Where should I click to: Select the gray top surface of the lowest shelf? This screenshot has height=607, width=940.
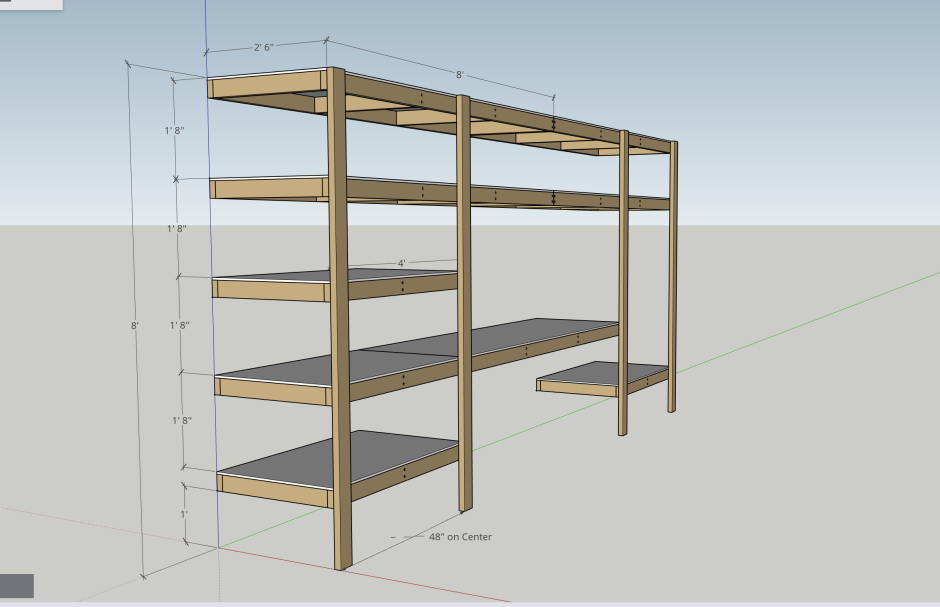click(x=339, y=458)
